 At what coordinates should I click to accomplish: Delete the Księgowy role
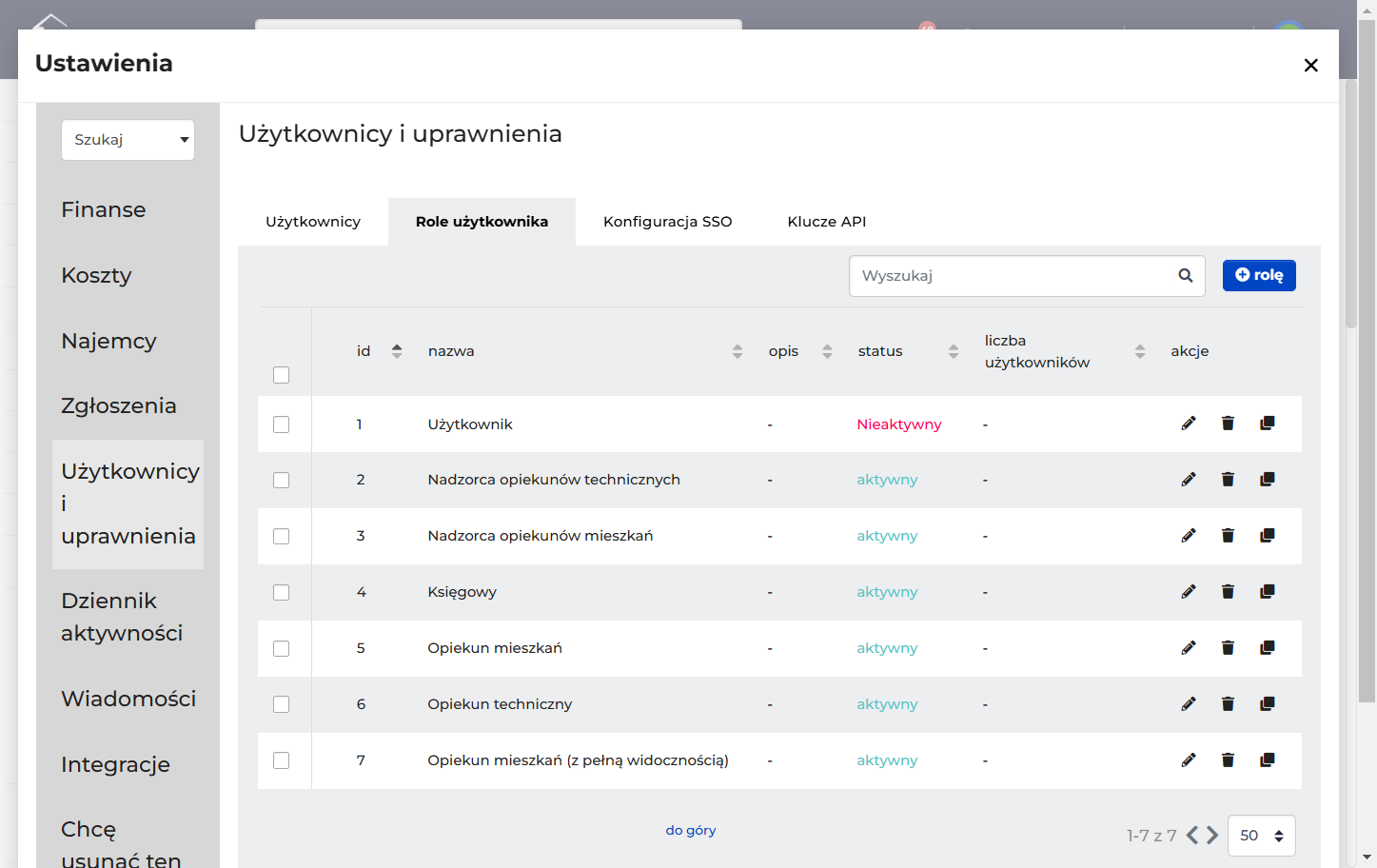click(x=1228, y=592)
